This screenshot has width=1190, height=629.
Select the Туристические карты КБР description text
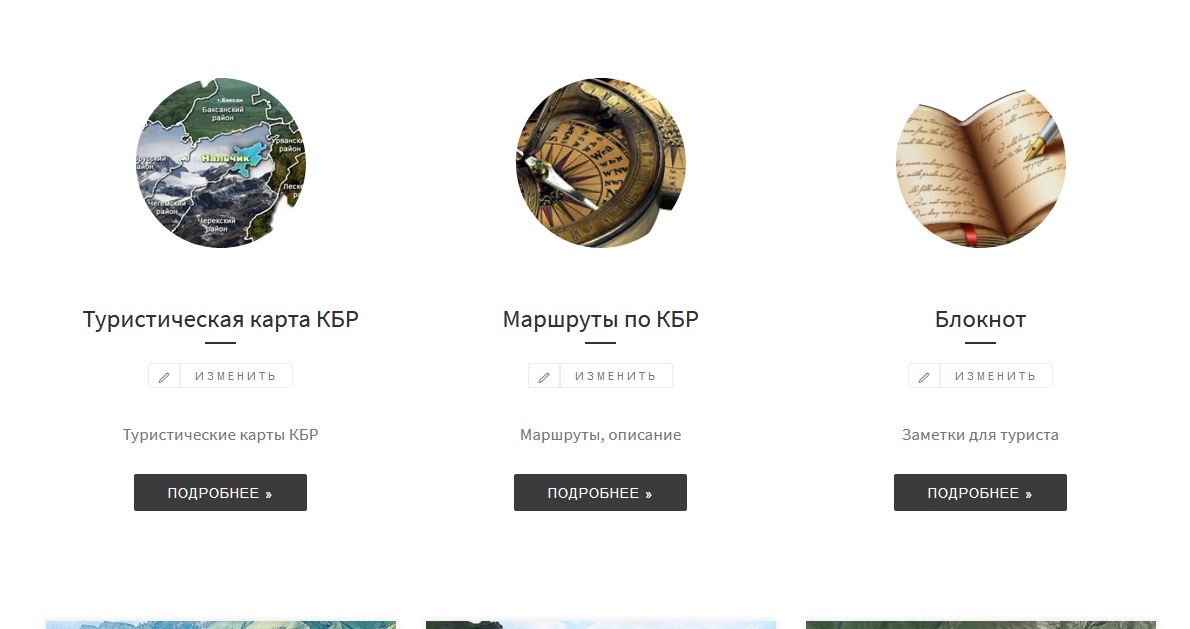pos(220,435)
